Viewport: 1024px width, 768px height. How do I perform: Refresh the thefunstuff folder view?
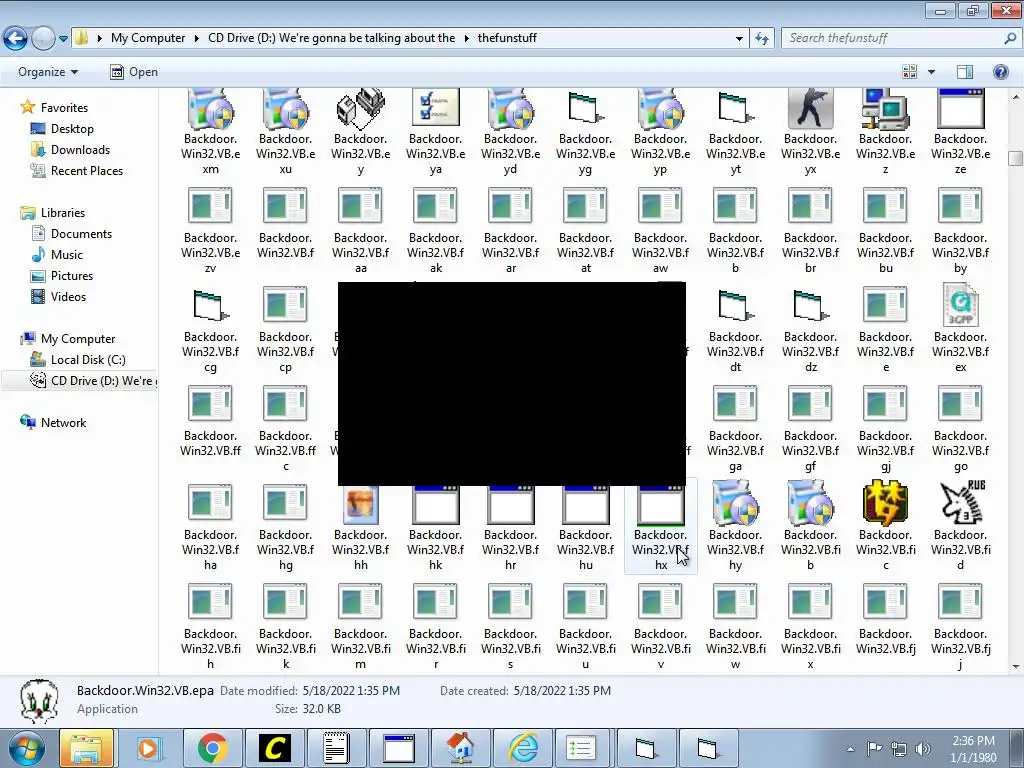tap(761, 38)
